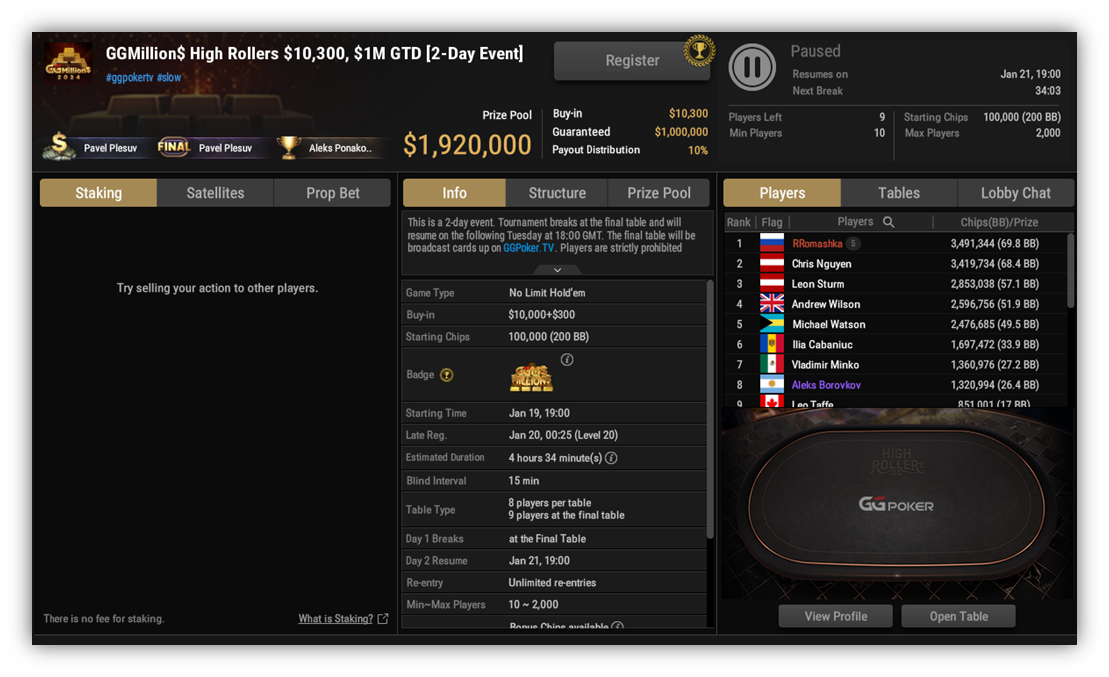Open the GGPoker.TV link
The height and width of the screenshot is (677, 1109).
coord(528,248)
